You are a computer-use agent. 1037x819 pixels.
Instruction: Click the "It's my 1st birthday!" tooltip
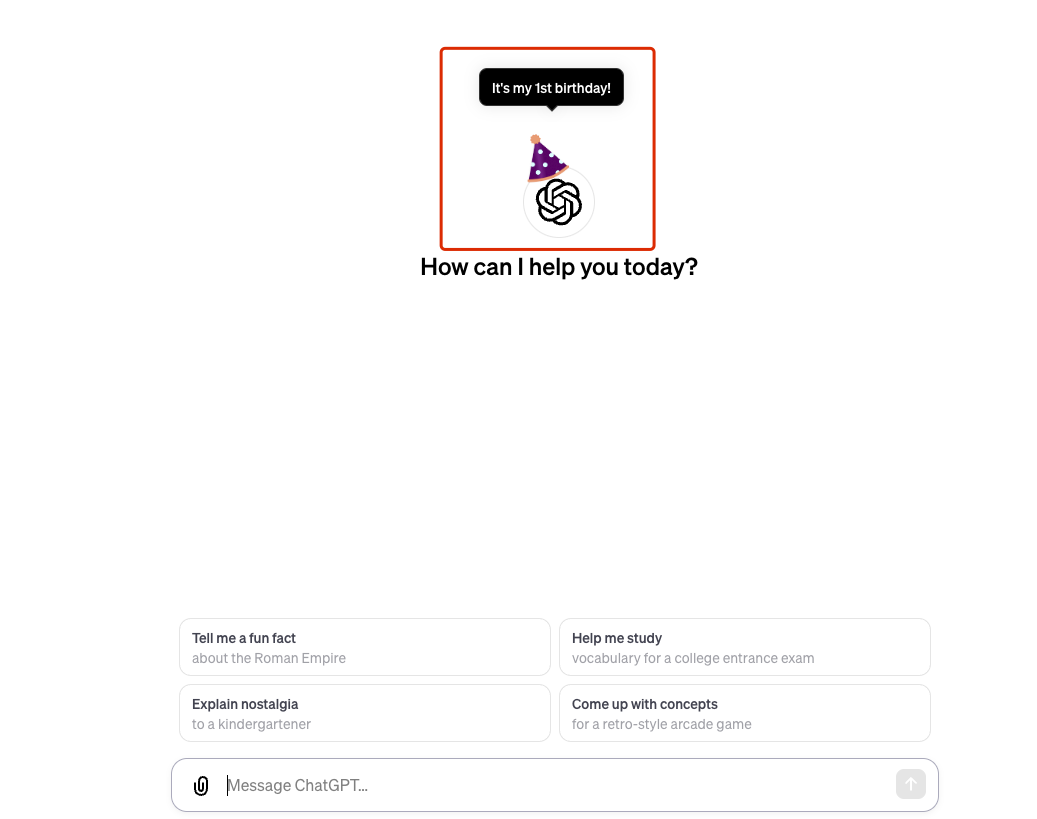[552, 87]
